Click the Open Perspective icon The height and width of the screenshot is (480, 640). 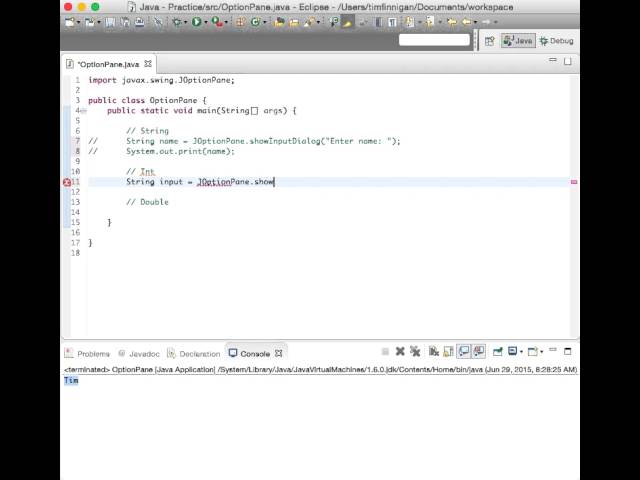(489, 41)
